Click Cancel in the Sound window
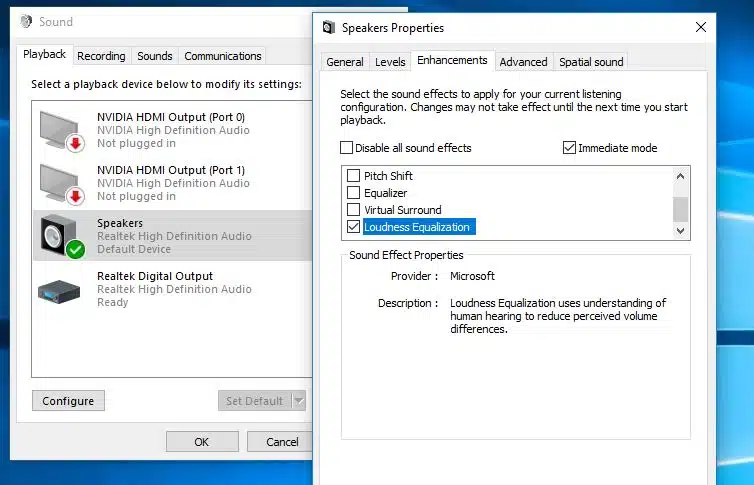The image size is (754, 485). [282, 441]
